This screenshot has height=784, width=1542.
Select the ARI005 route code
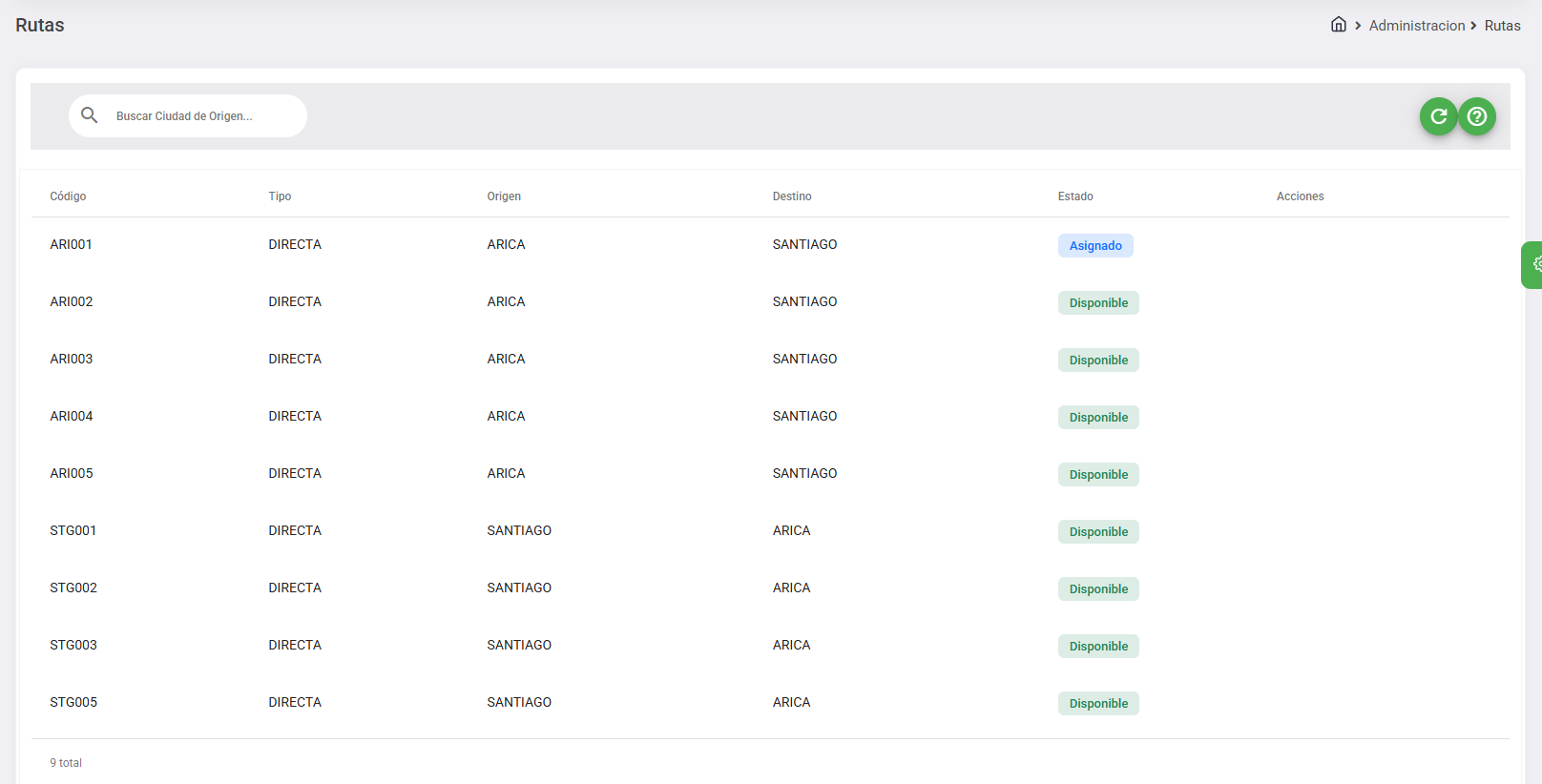[x=72, y=474]
